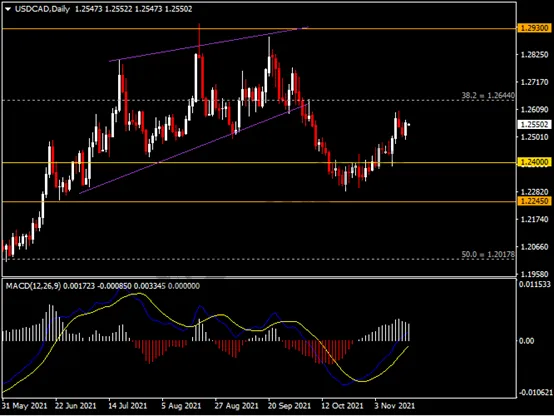Viewport: 554px width, 416px height.
Task: Select the 22 Jun 2021 date label
Action: click(76, 406)
